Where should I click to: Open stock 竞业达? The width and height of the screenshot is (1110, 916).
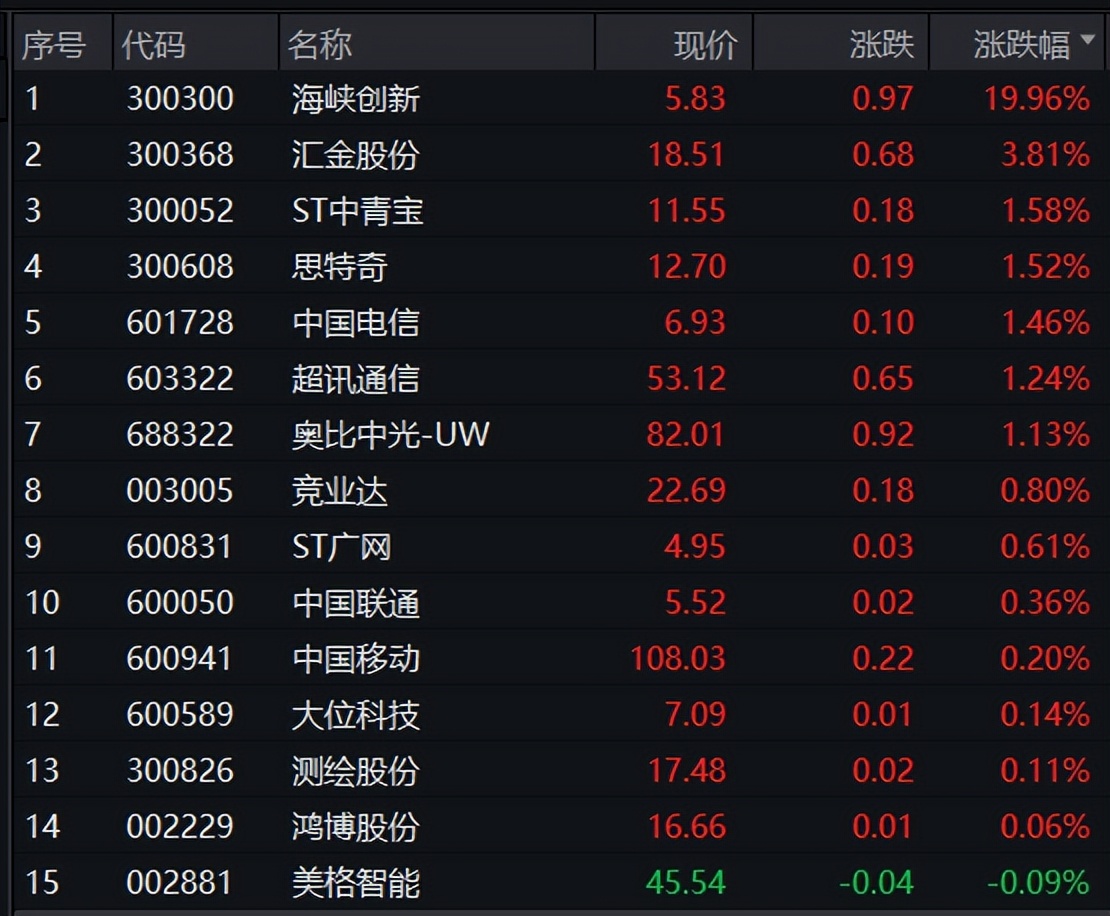tap(340, 491)
